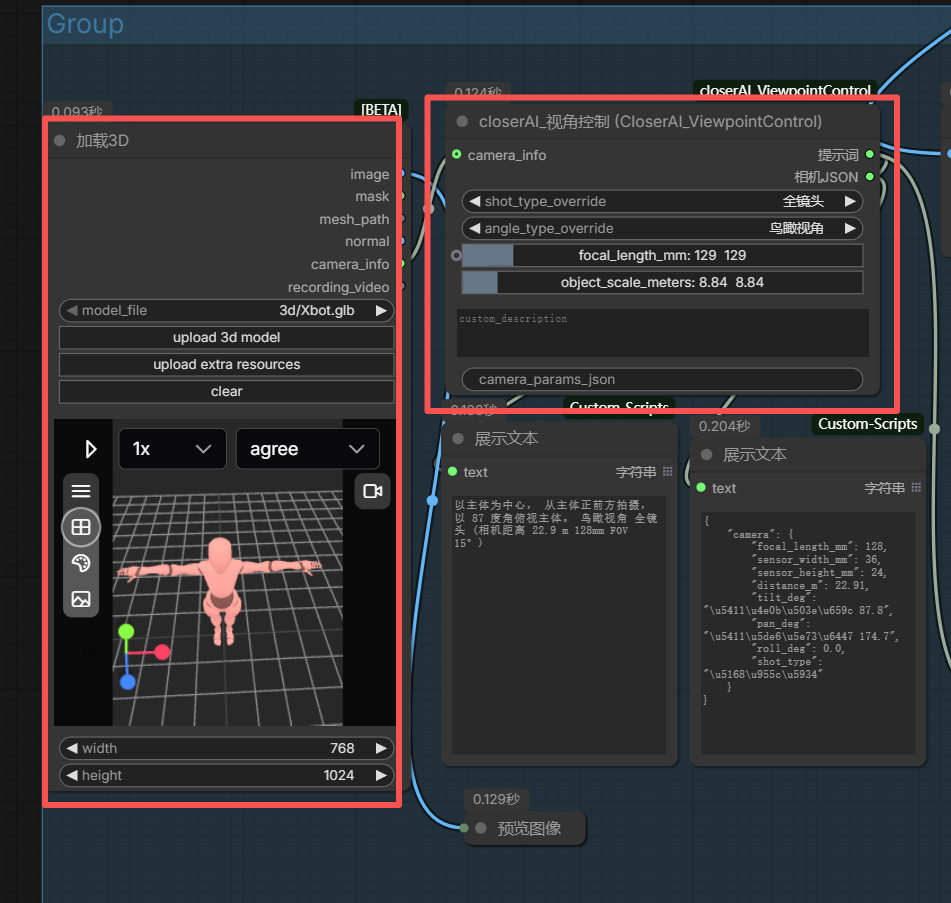The image size is (951, 903).
Task: Click the background image icon in viewer
Action: [81, 599]
